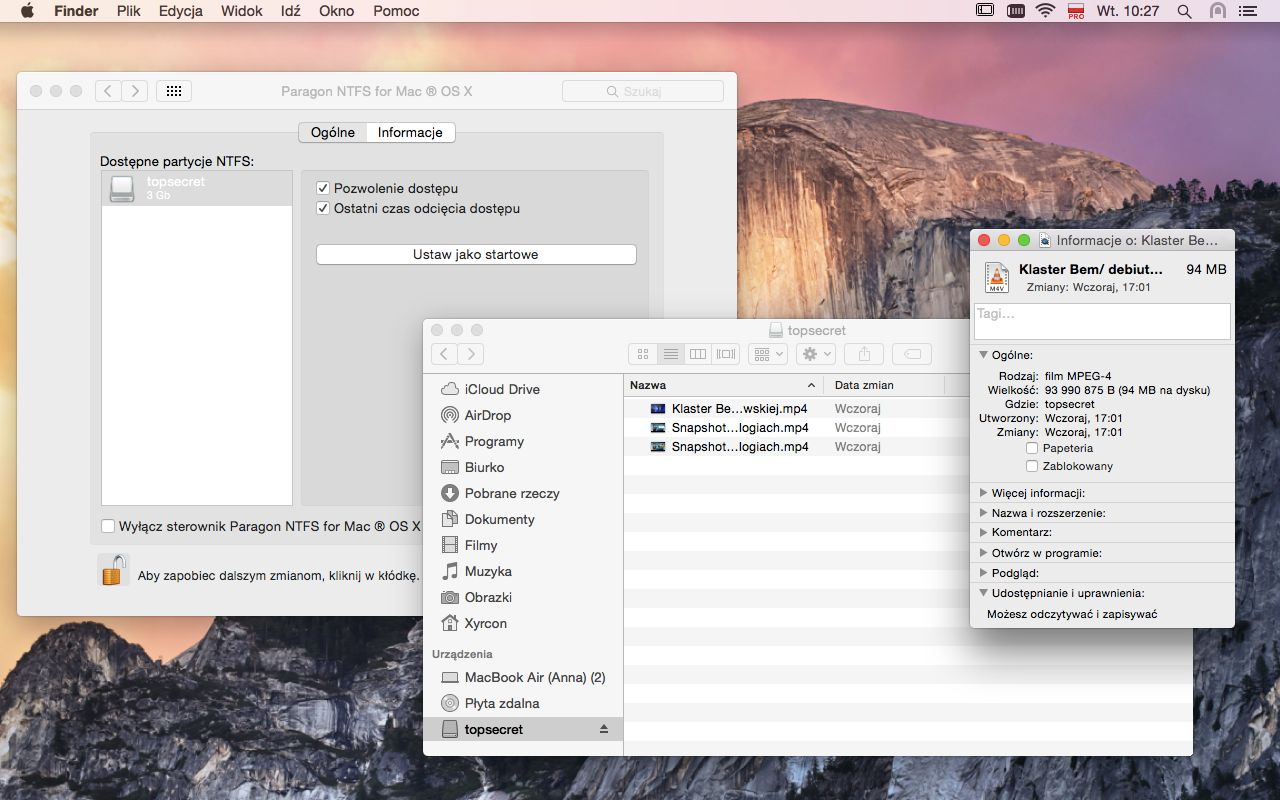1280x800 pixels.
Task: Click the lock icon in Paragon NTFS window
Action: [113, 570]
